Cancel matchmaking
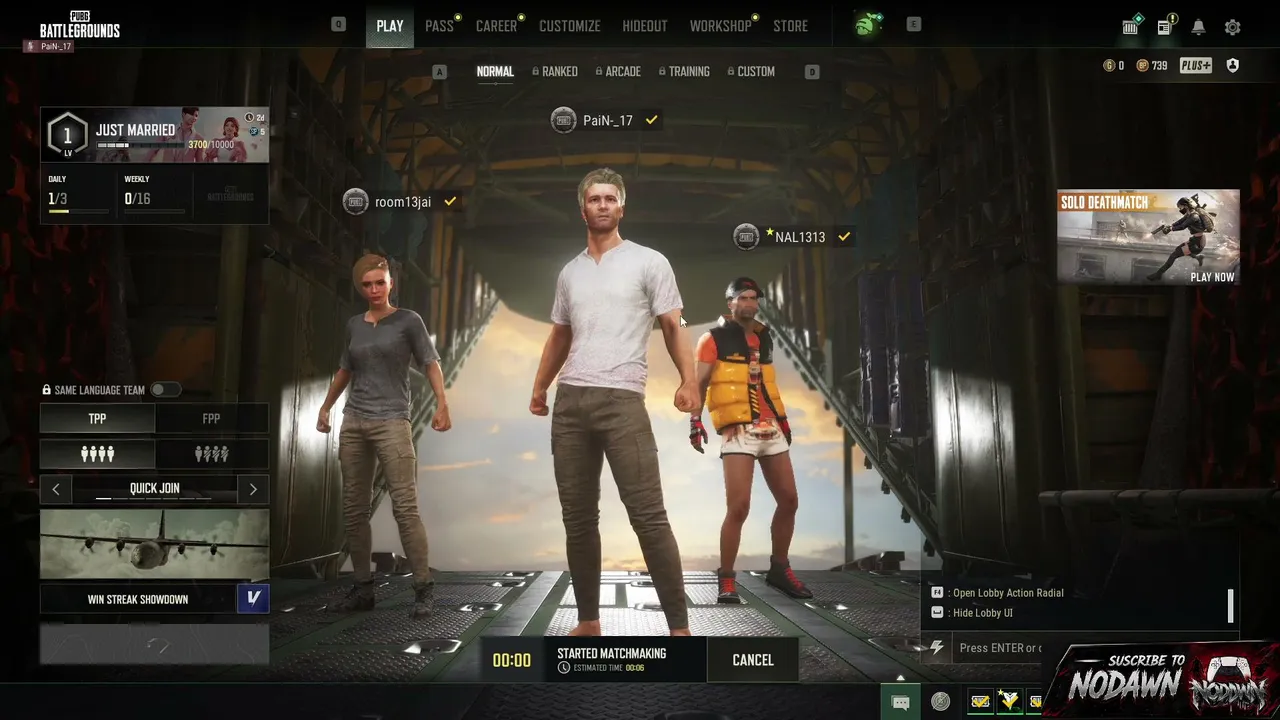 tap(752, 660)
